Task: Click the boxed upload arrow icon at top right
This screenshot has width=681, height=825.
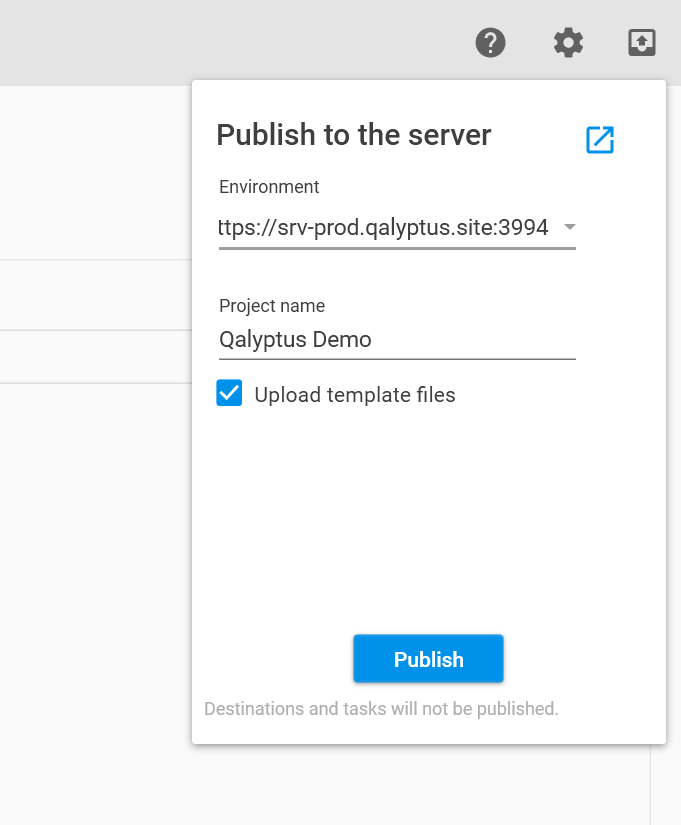Action: coord(641,43)
